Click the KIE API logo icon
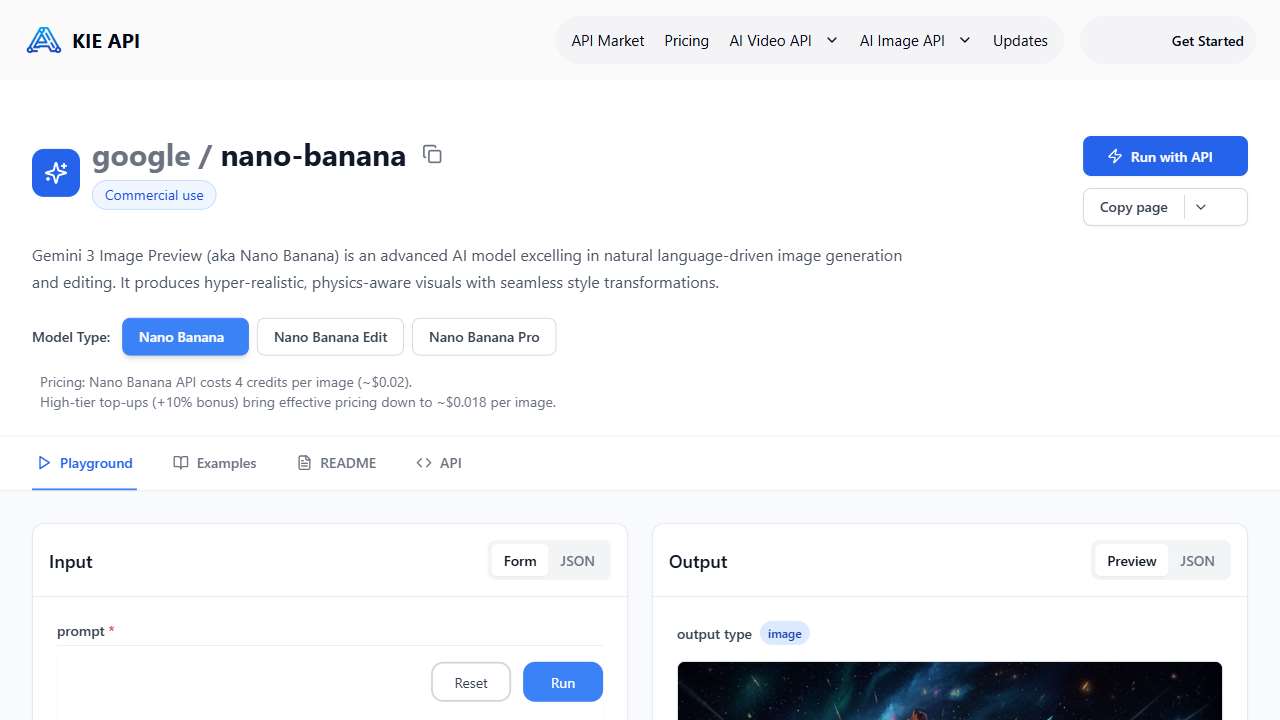Screen dimensions: 1280x720 click(43, 40)
